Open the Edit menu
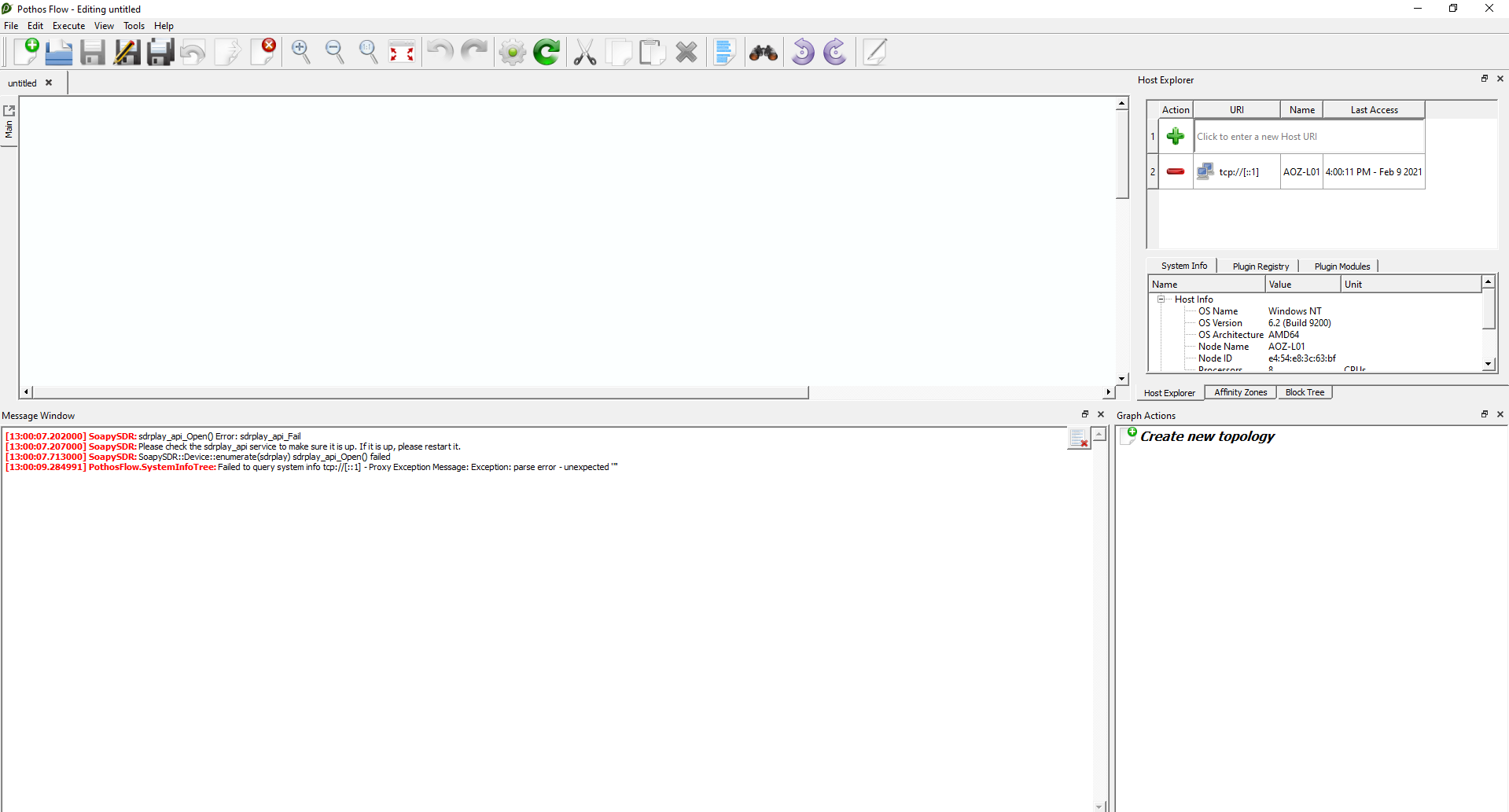Screen dimensions: 1509x812 click(35, 26)
